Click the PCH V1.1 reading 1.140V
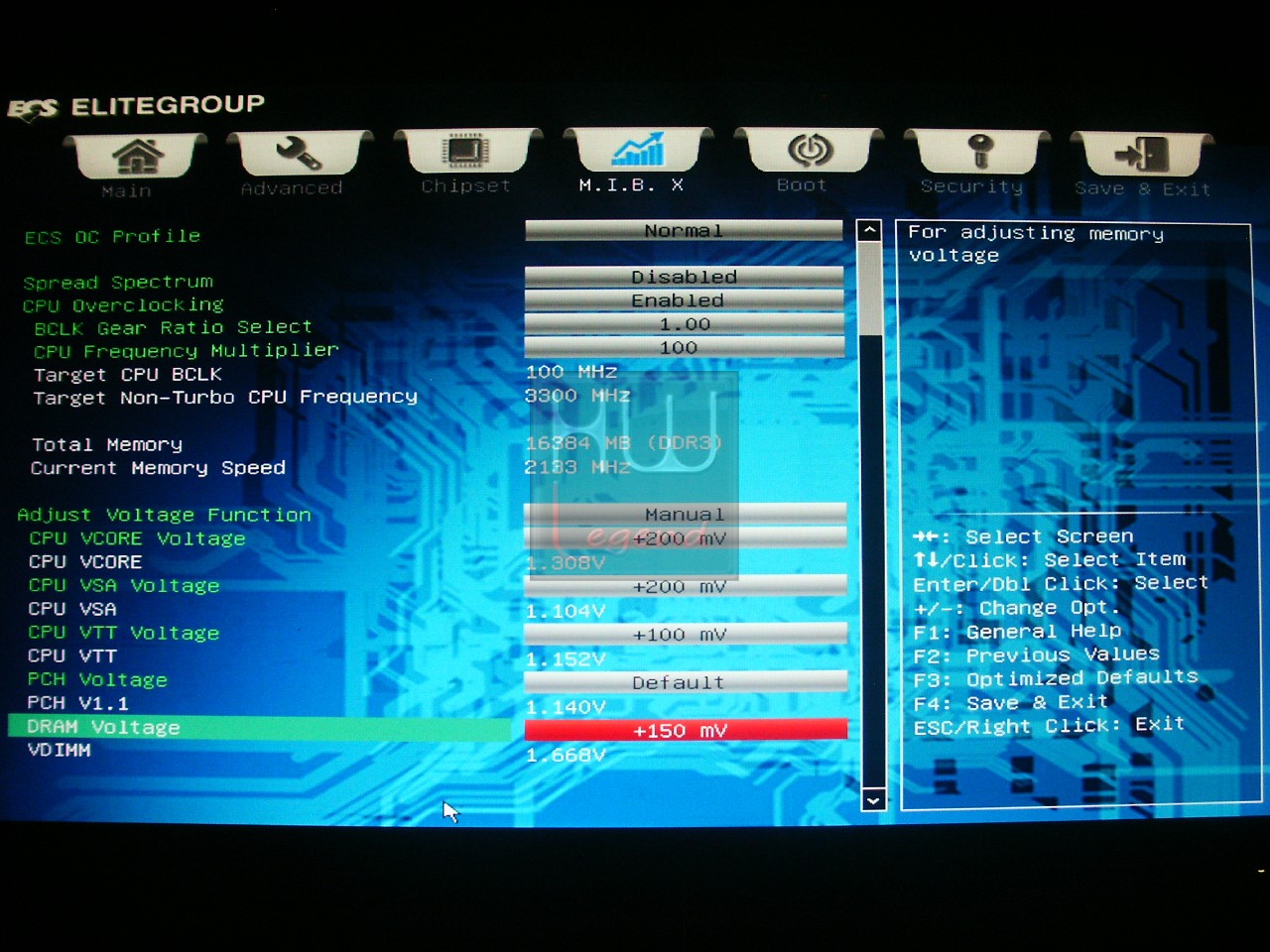The width and height of the screenshot is (1270, 952). pyautogui.click(x=566, y=707)
